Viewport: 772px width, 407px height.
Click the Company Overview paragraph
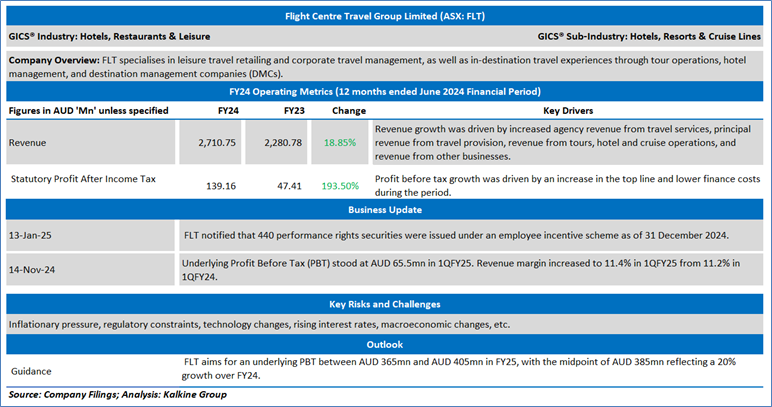point(385,67)
